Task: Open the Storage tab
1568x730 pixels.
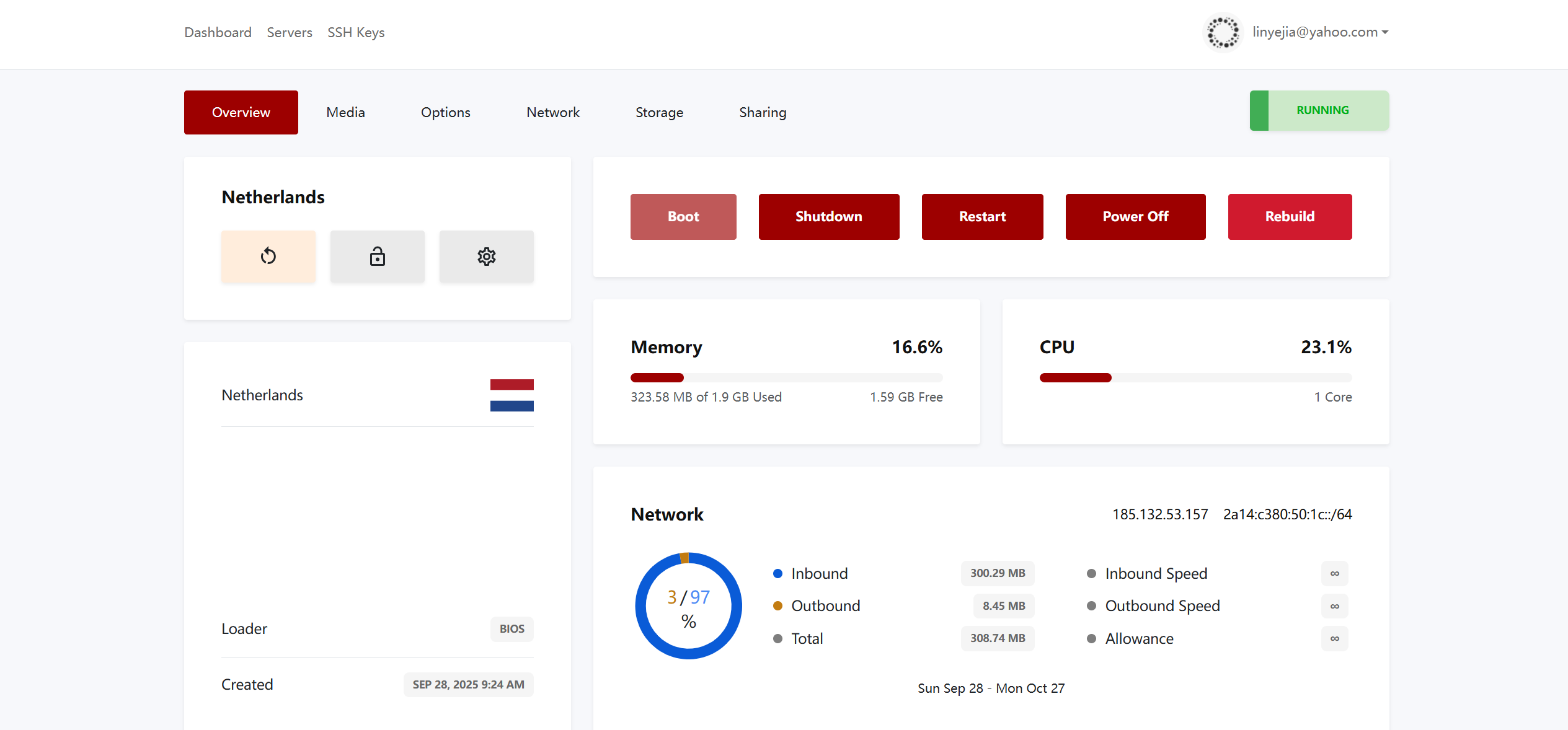Action: click(659, 112)
